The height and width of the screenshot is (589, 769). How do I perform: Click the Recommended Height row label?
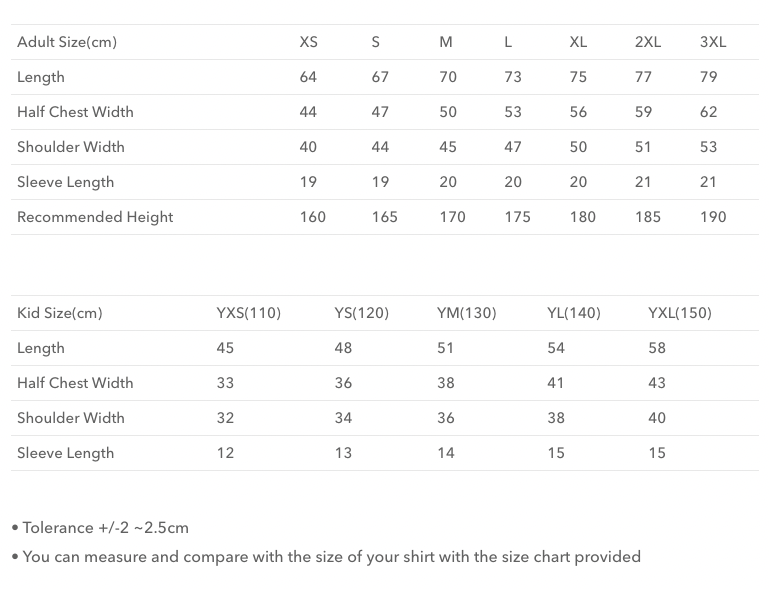[95, 217]
